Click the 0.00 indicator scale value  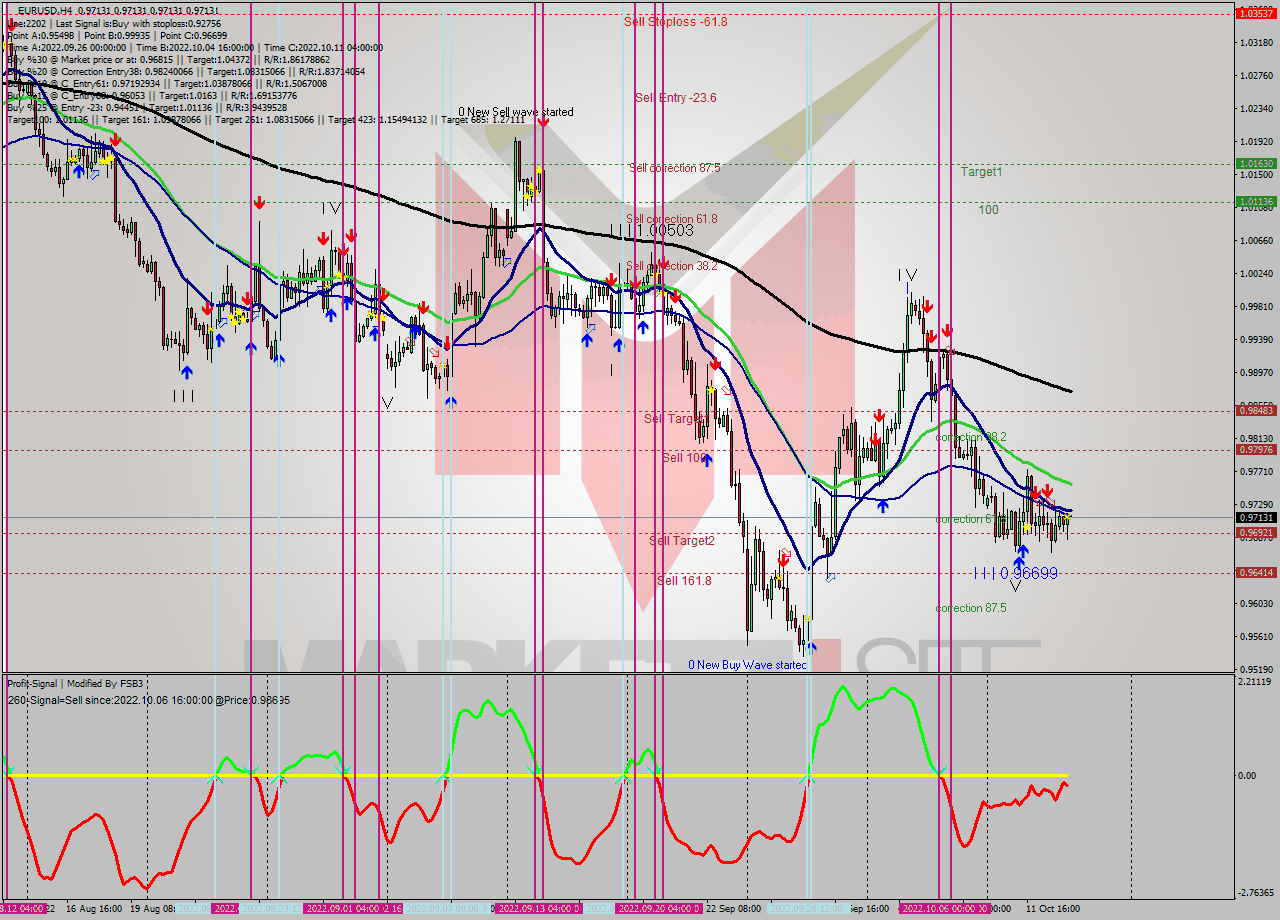[x=1247, y=775]
